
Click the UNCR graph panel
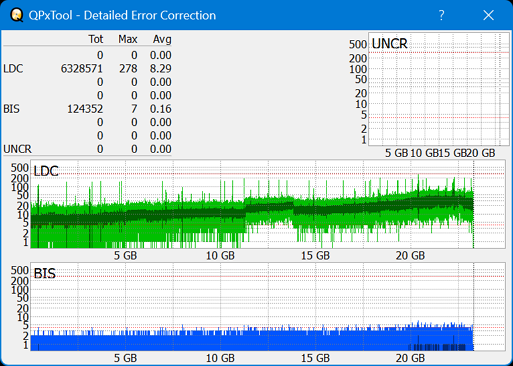[x=439, y=89]
